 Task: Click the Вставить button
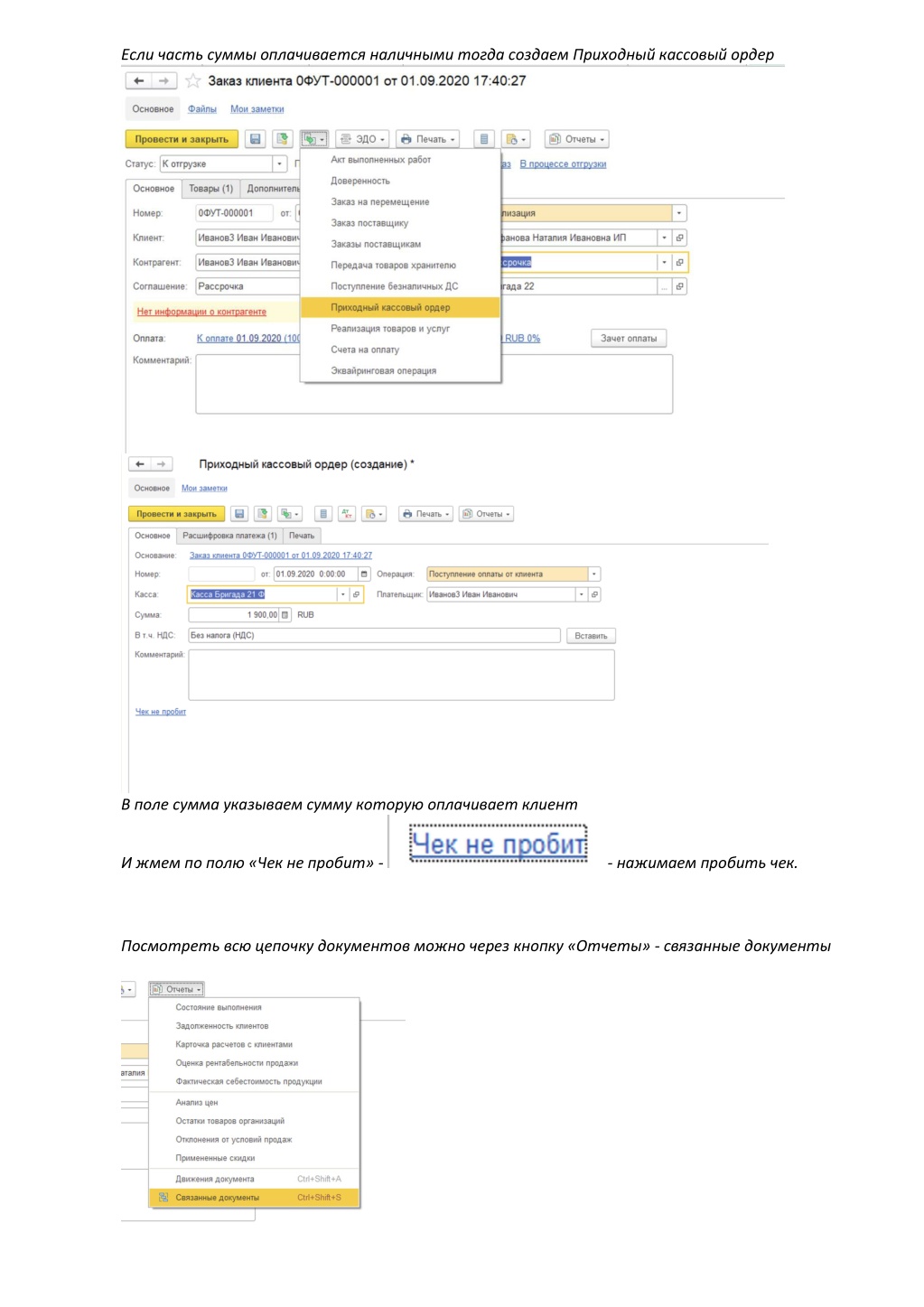click(592, 636)
